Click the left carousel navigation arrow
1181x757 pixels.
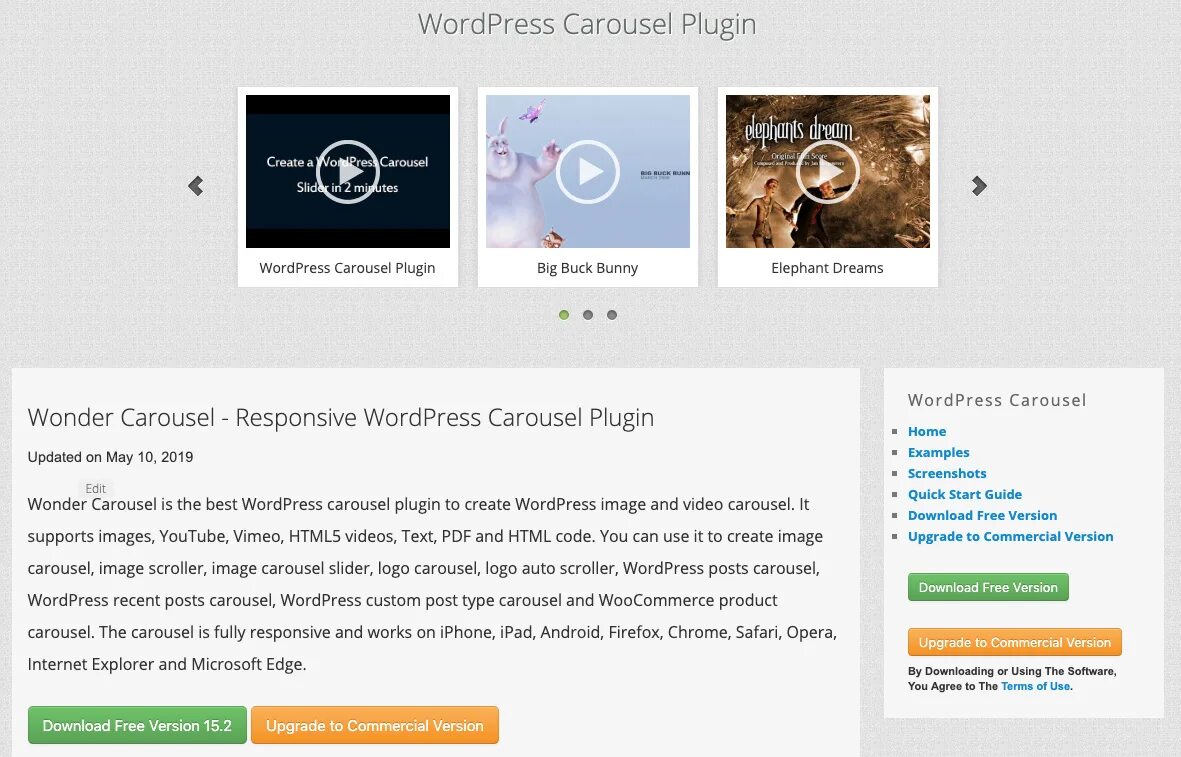point(195,185)
